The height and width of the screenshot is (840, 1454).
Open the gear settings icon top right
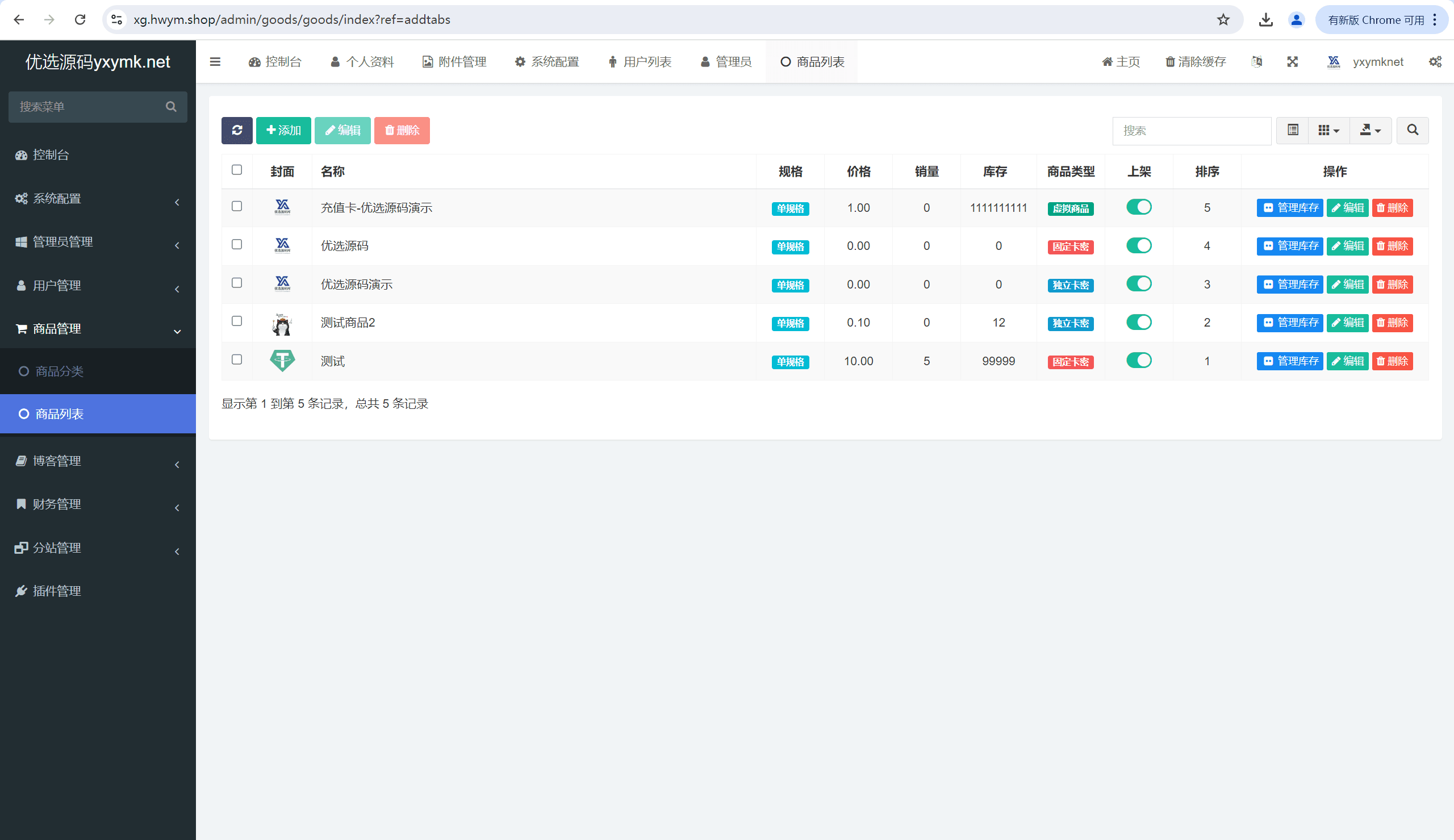(1435, 62)
